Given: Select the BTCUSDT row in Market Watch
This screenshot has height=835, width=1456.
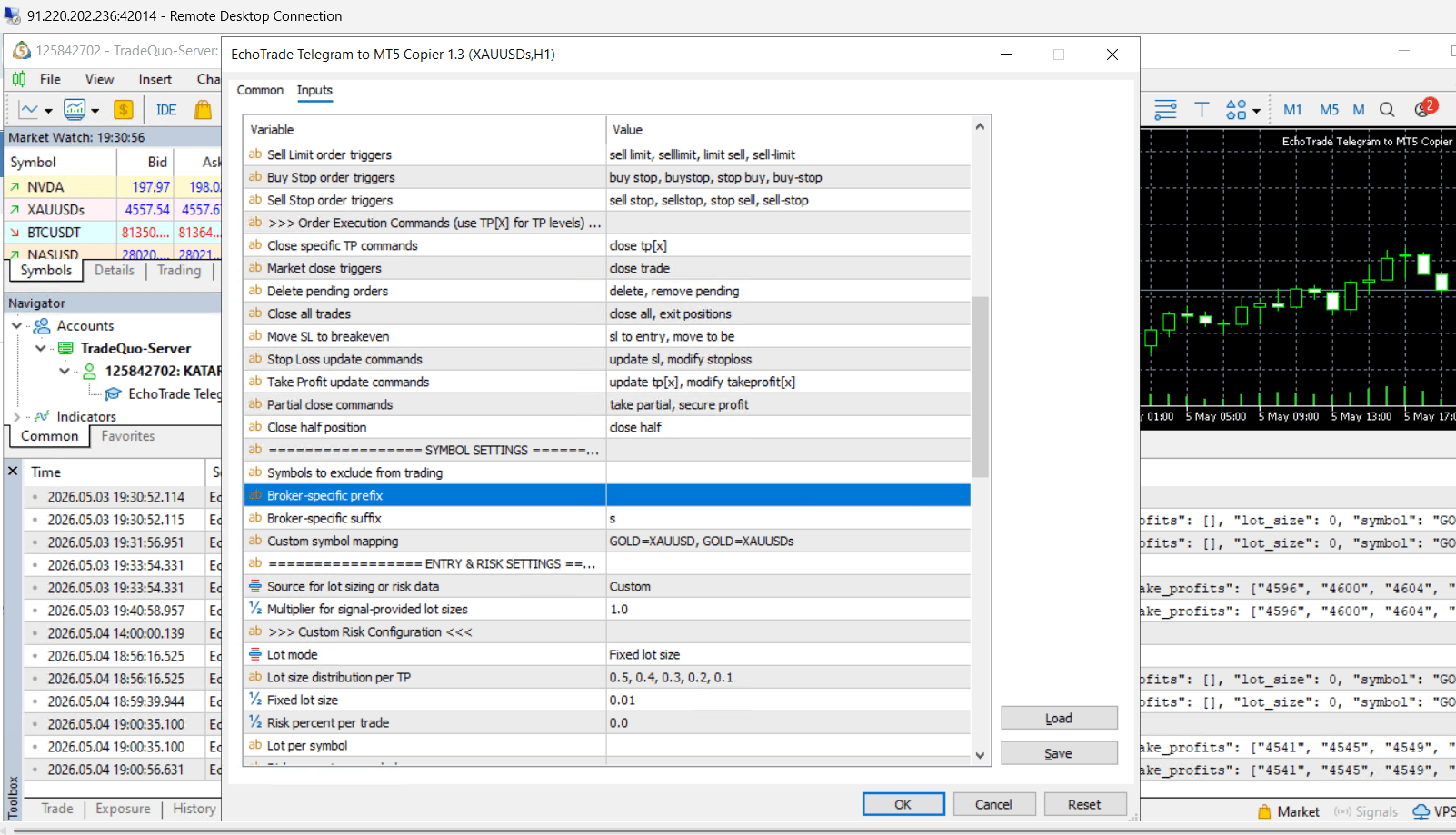Looking at the screenshot, I should coord(114,232).
